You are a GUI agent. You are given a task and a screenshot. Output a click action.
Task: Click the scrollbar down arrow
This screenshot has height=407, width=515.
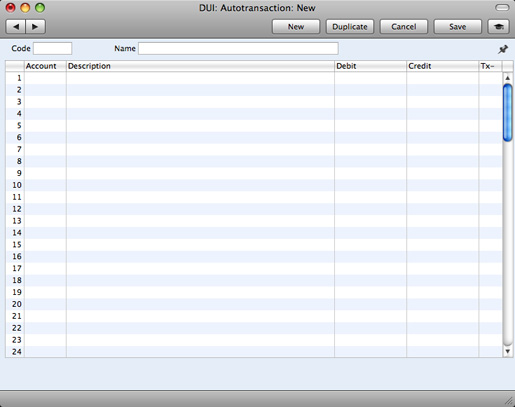(x=507, y=351)
